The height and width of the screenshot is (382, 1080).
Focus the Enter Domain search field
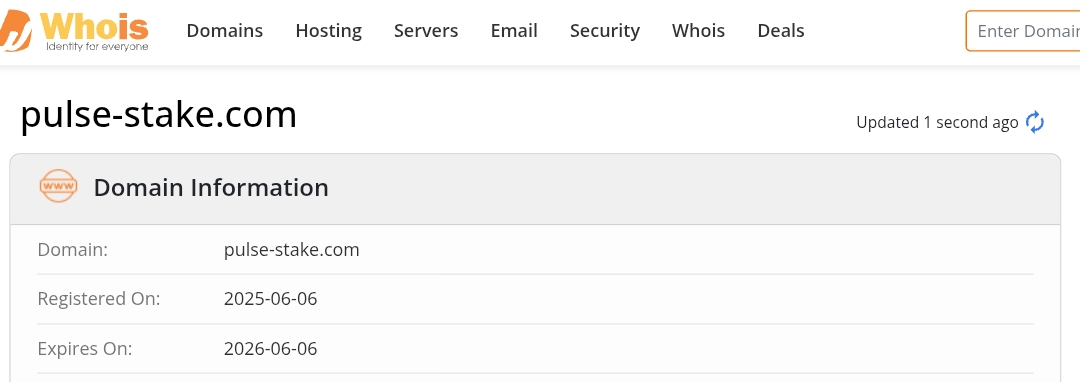[x=1023, y=31]
